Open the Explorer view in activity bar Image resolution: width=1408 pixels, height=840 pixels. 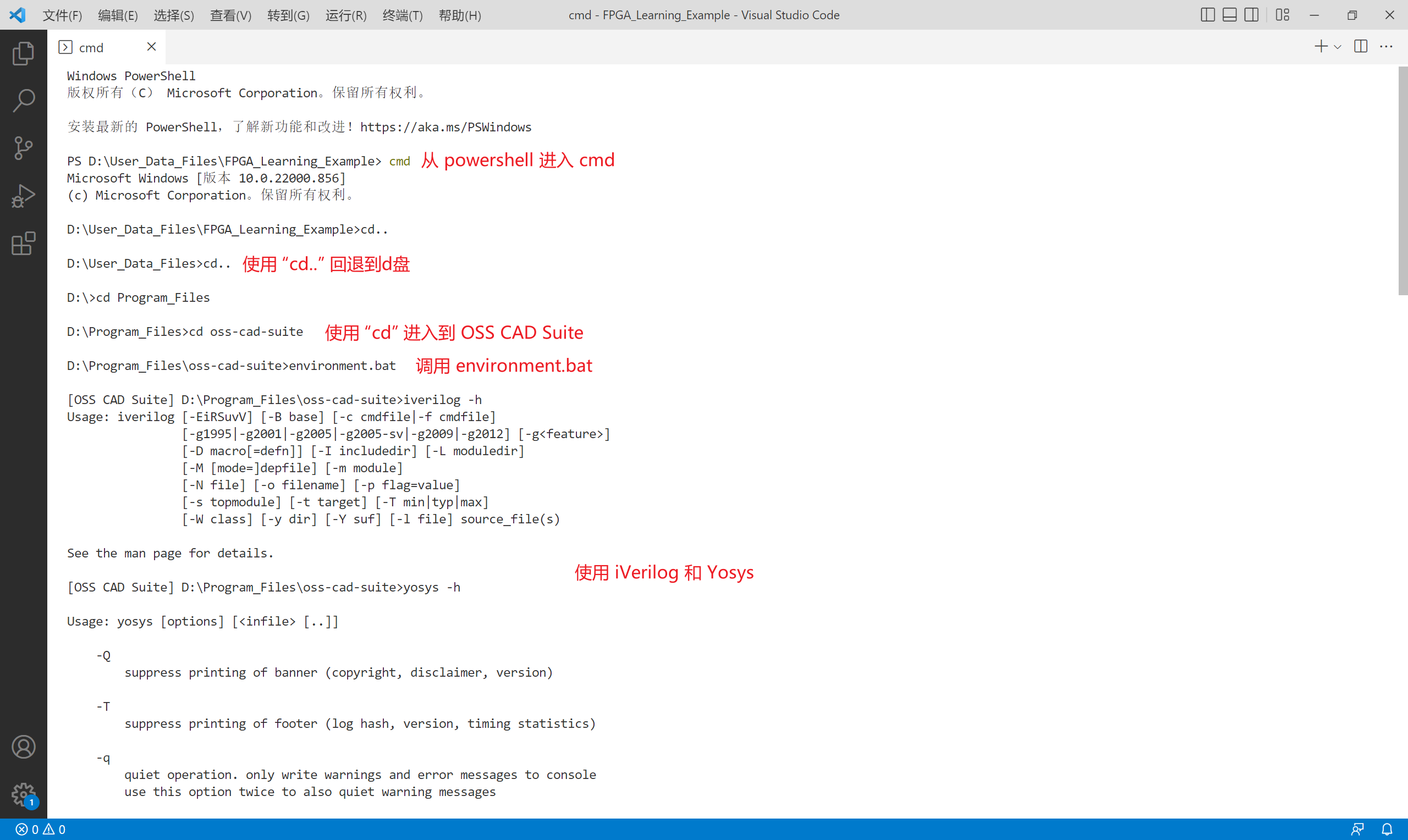point(23,53)
